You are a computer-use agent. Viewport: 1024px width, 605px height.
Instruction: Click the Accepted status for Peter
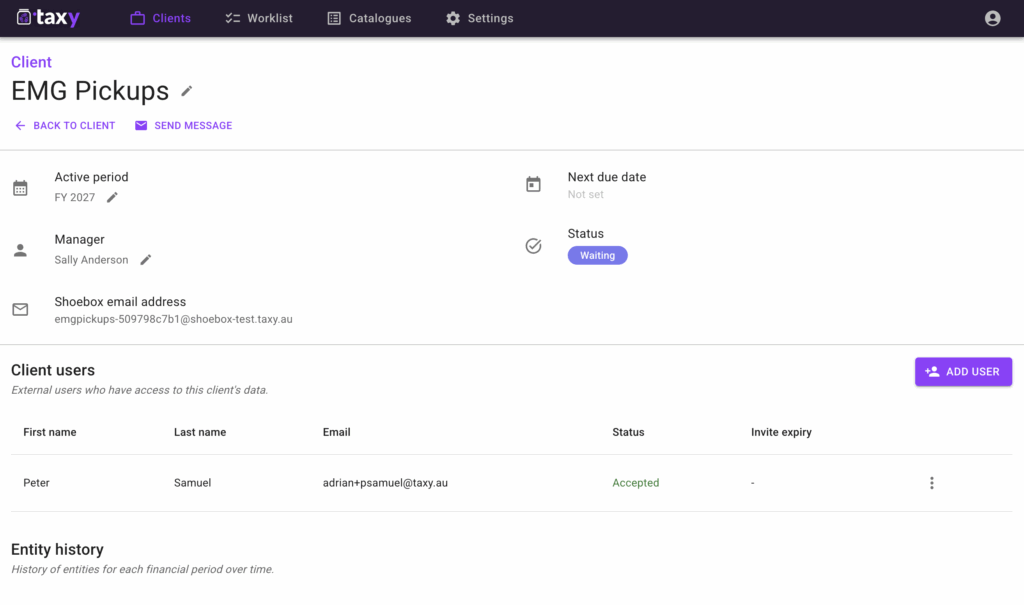pyautogui.click(x=635, y=483)
